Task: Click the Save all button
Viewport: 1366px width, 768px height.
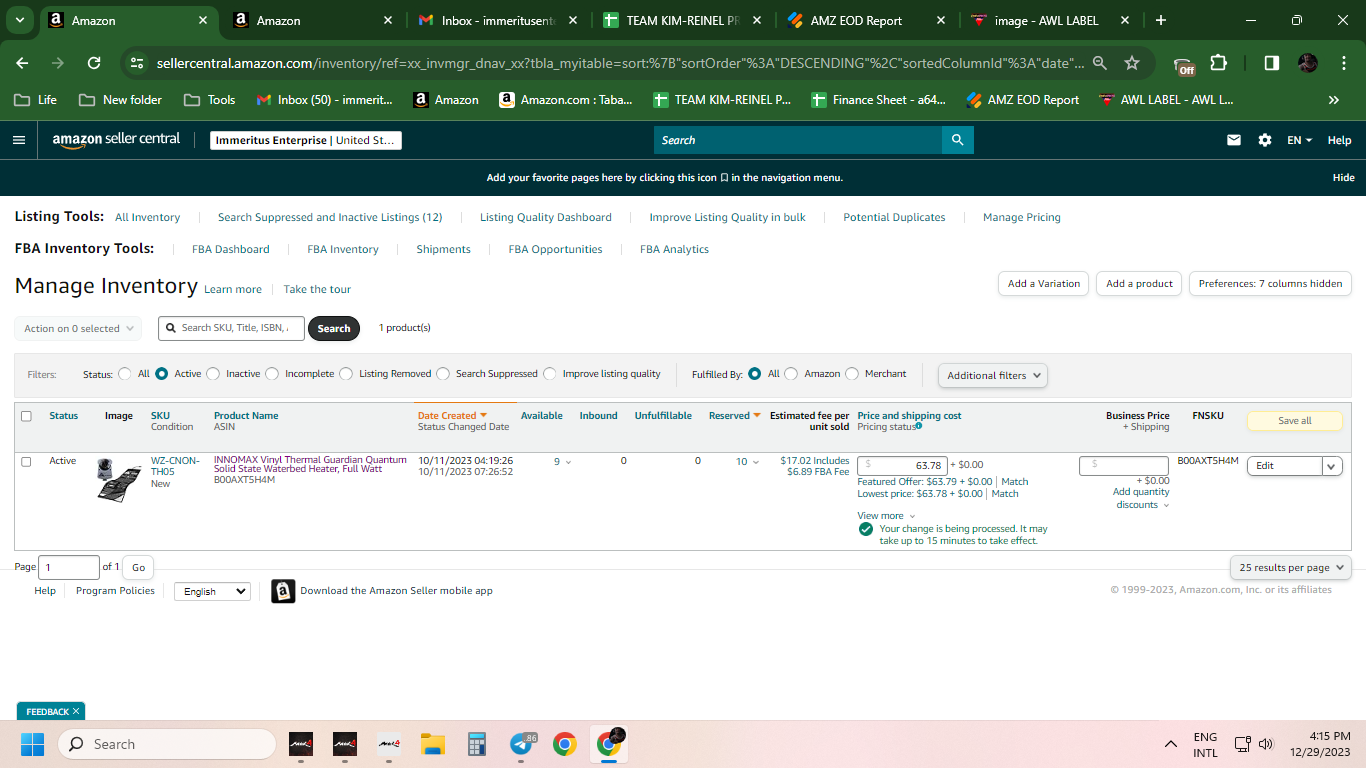Action: click(x=1295, y=421)
